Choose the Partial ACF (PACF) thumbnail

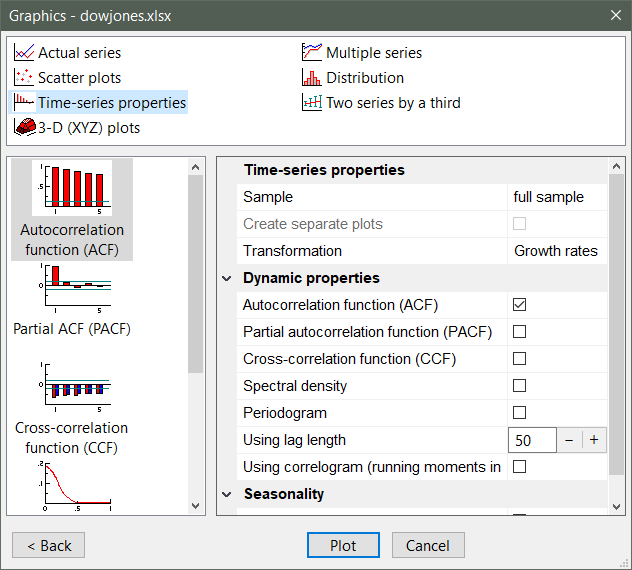[x=72, y=290]
